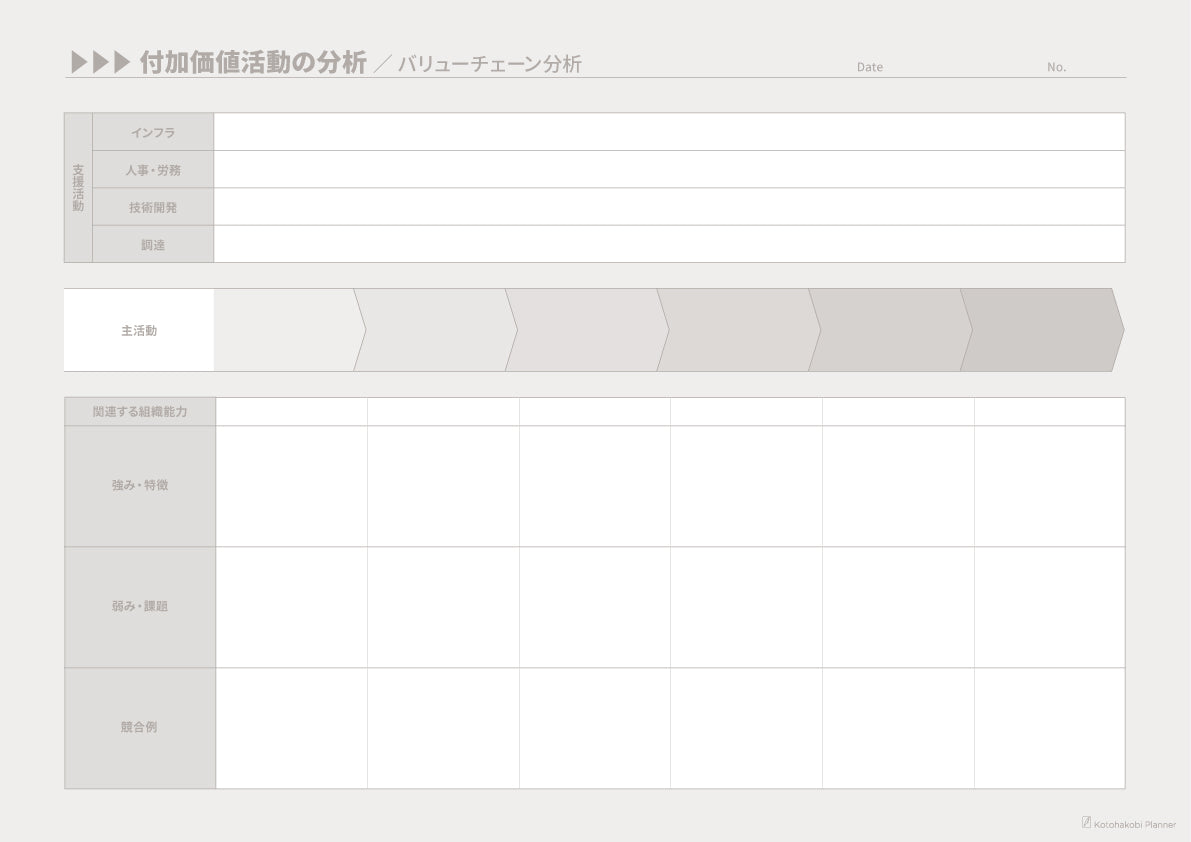Click the 人事・労務 row label
Image resolution: width=1191 pixels, height=842 pixels.
point(153,169)
